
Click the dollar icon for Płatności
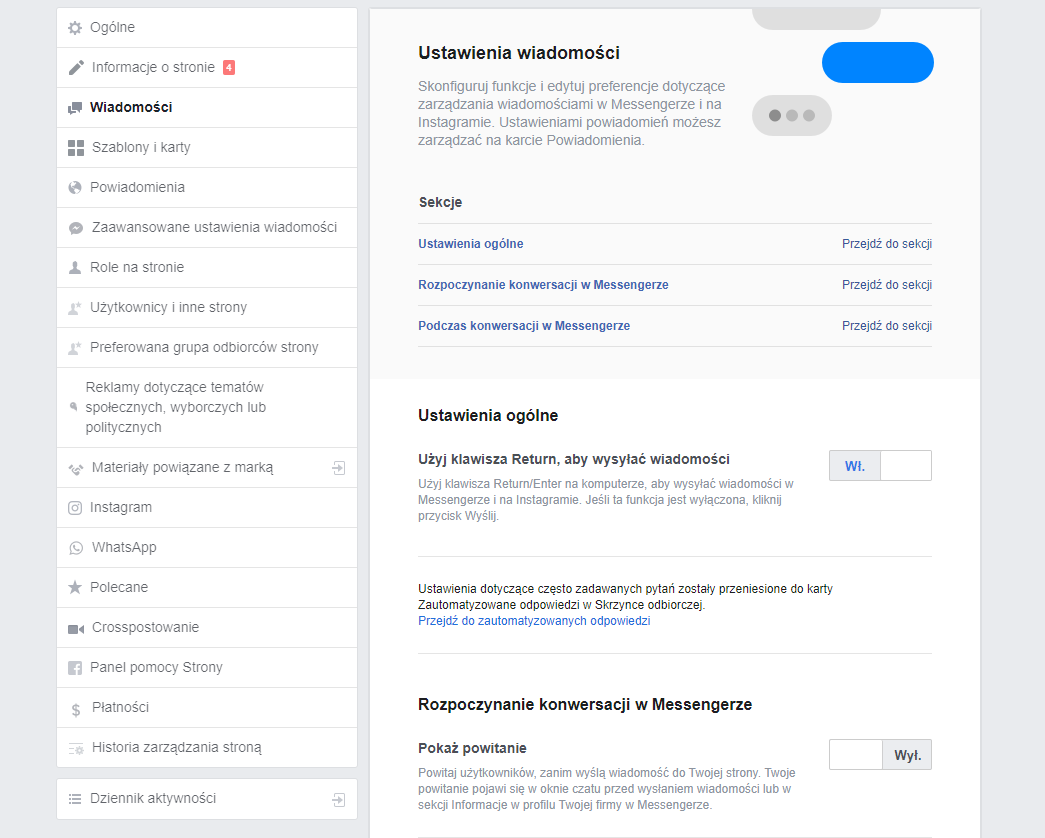click(75, 707)
